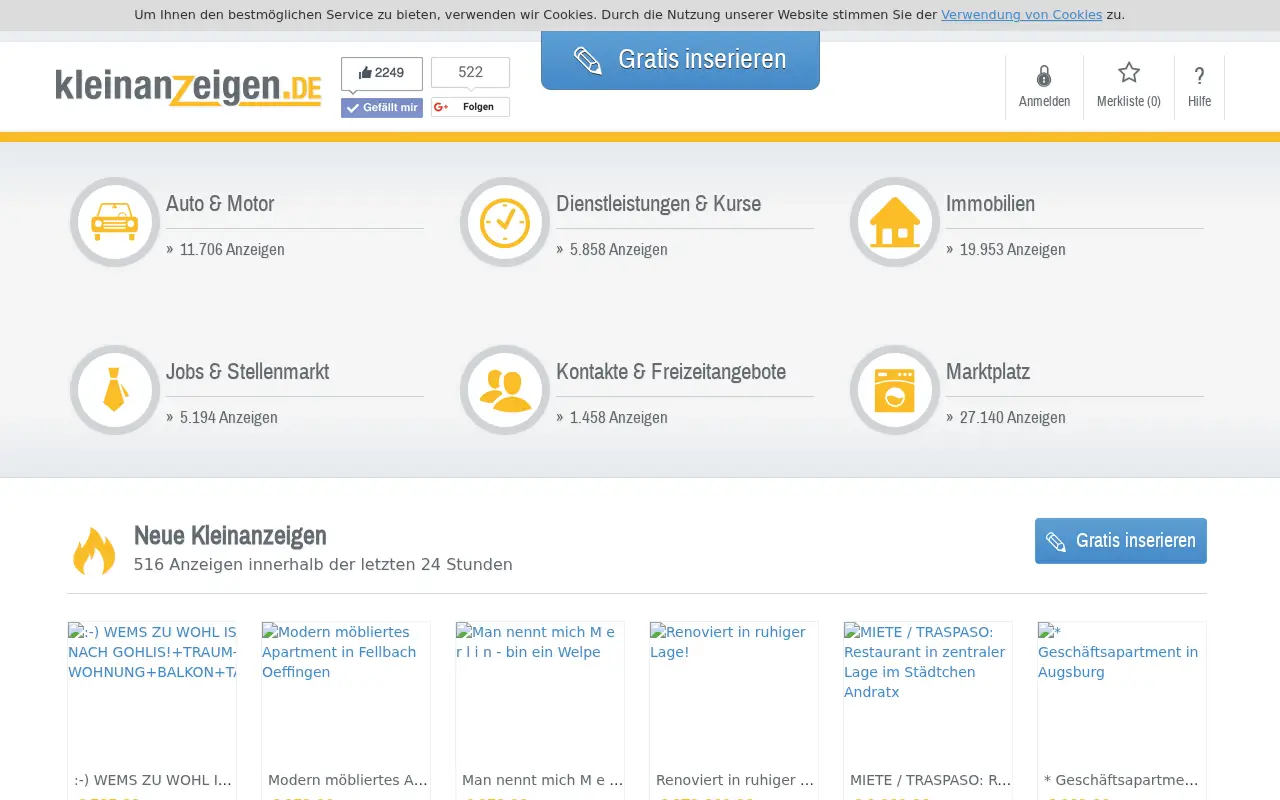This screenshot has height=800, width=1280.
Task: Open the Auto & Motor car icon
Action: tap(115, 222)
